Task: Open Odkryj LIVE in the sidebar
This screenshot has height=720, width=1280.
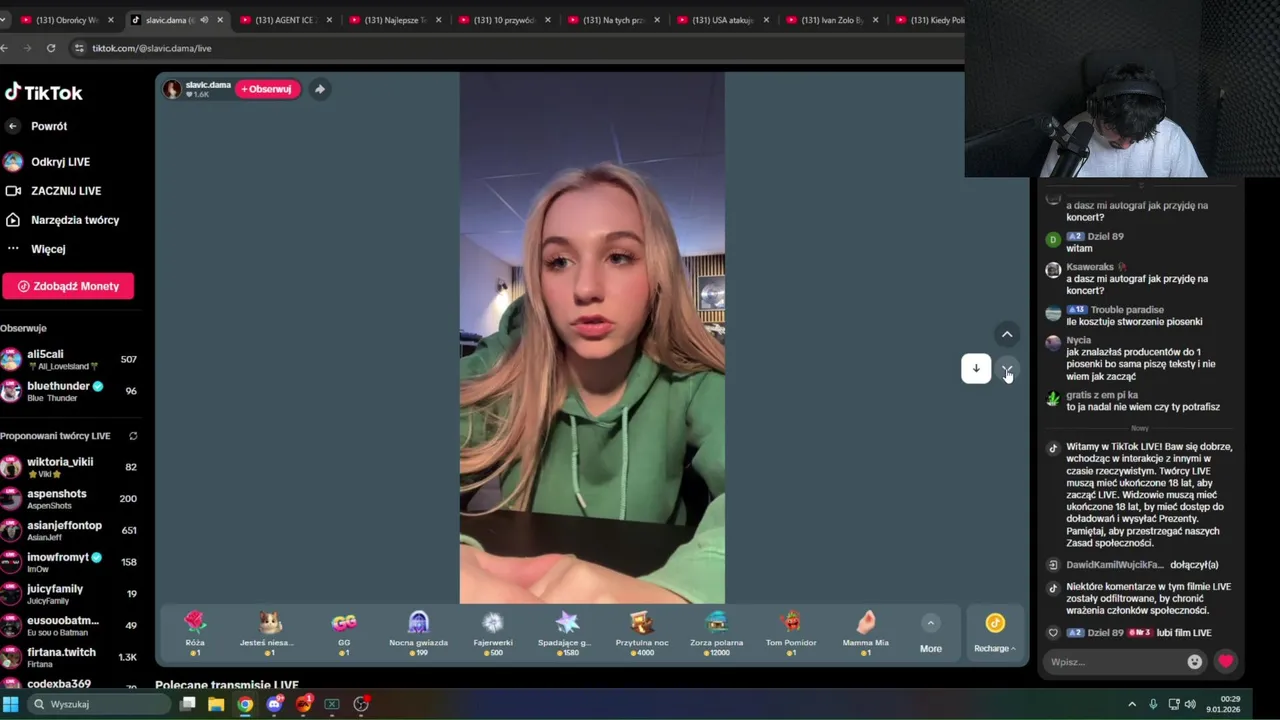Action: pos(47,162)
